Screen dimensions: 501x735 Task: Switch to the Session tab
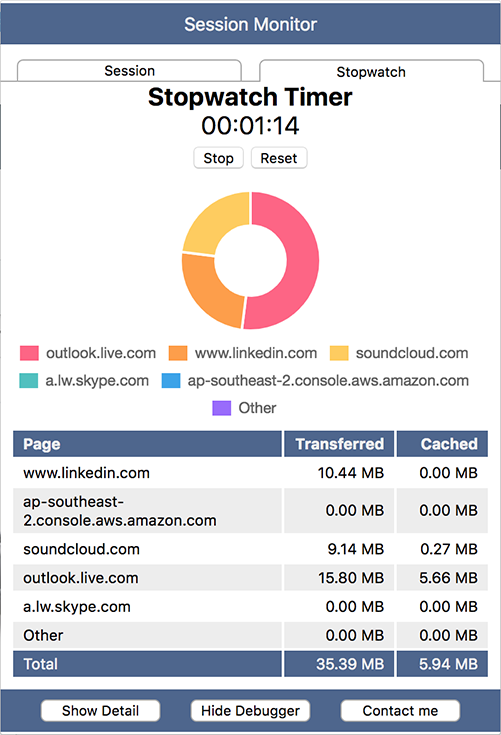129,71
